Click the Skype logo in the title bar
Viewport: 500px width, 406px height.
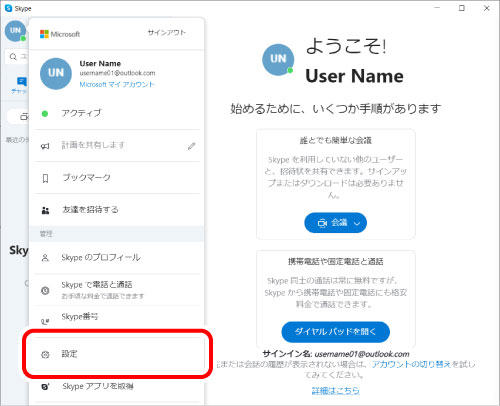[x=9, y=8]
